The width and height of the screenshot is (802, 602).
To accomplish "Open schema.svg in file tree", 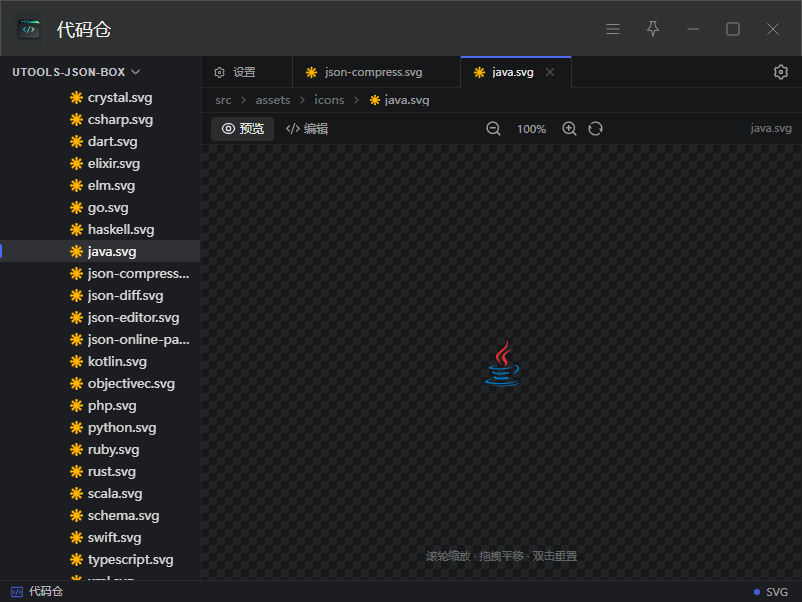I will 100,516.
